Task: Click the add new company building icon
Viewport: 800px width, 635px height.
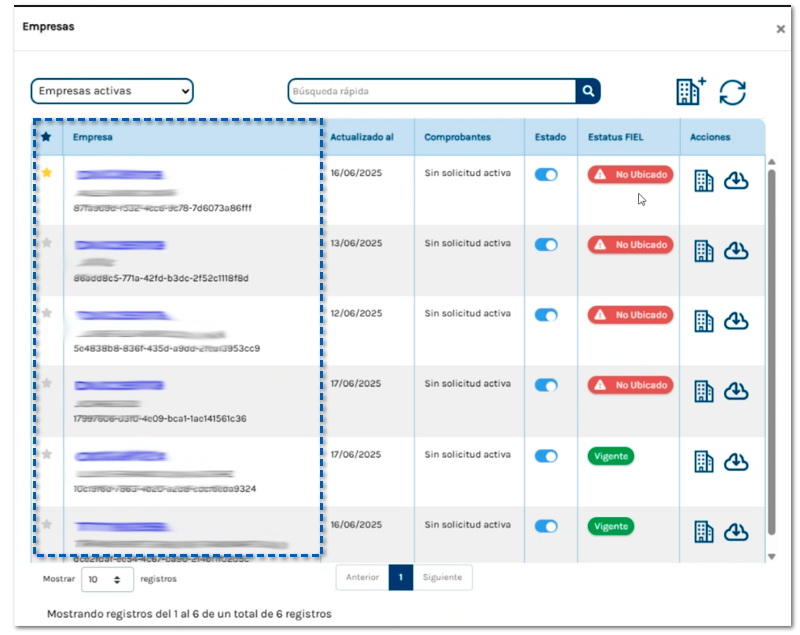Action: 691,91
